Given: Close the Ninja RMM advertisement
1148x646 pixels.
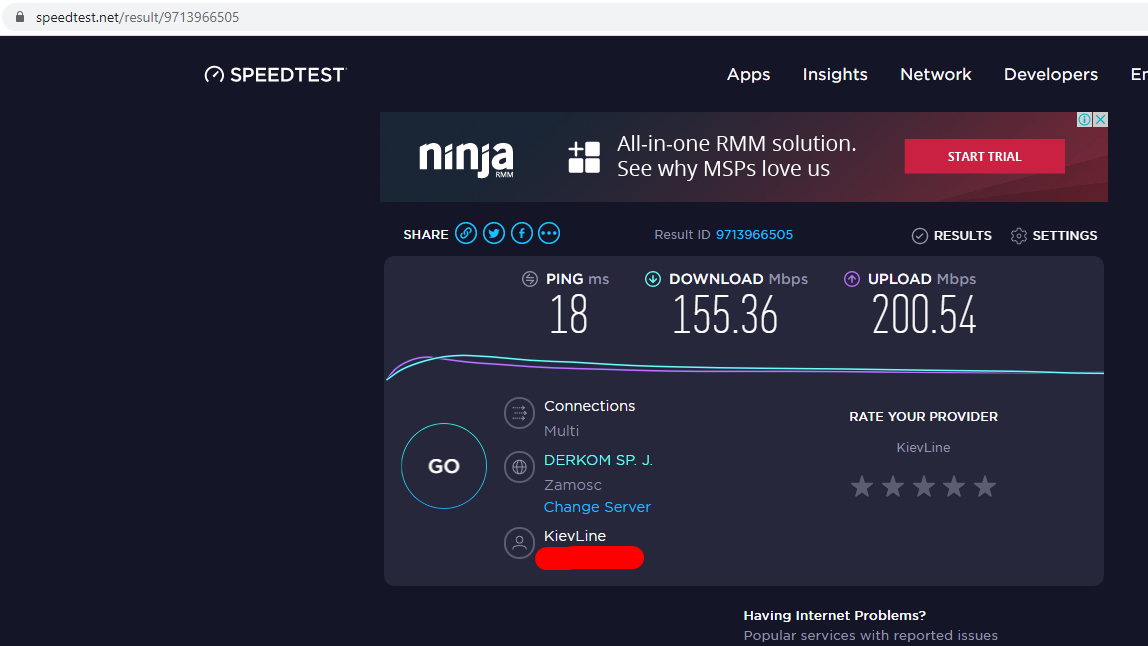Looking at the screenshot, I should 1100,119.
